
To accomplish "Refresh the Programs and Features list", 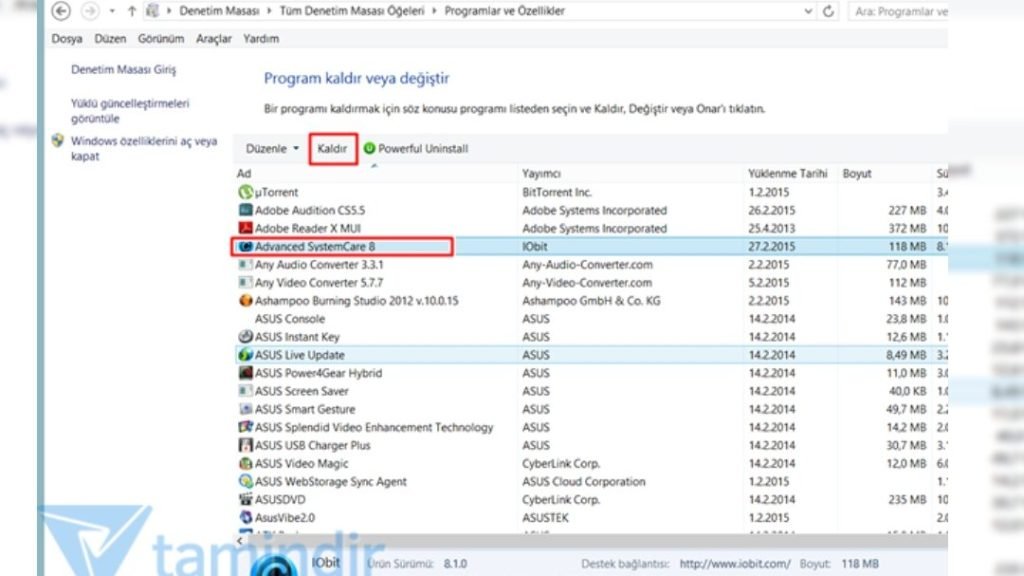I will [x=828, y=11].
